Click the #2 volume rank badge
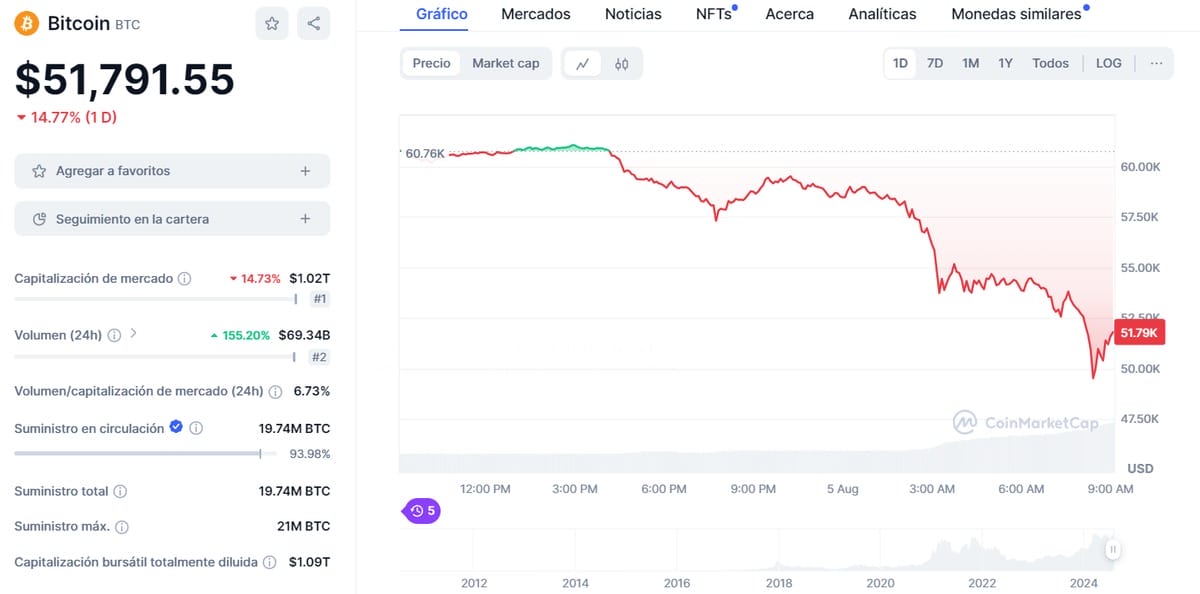 coord(320,357)
